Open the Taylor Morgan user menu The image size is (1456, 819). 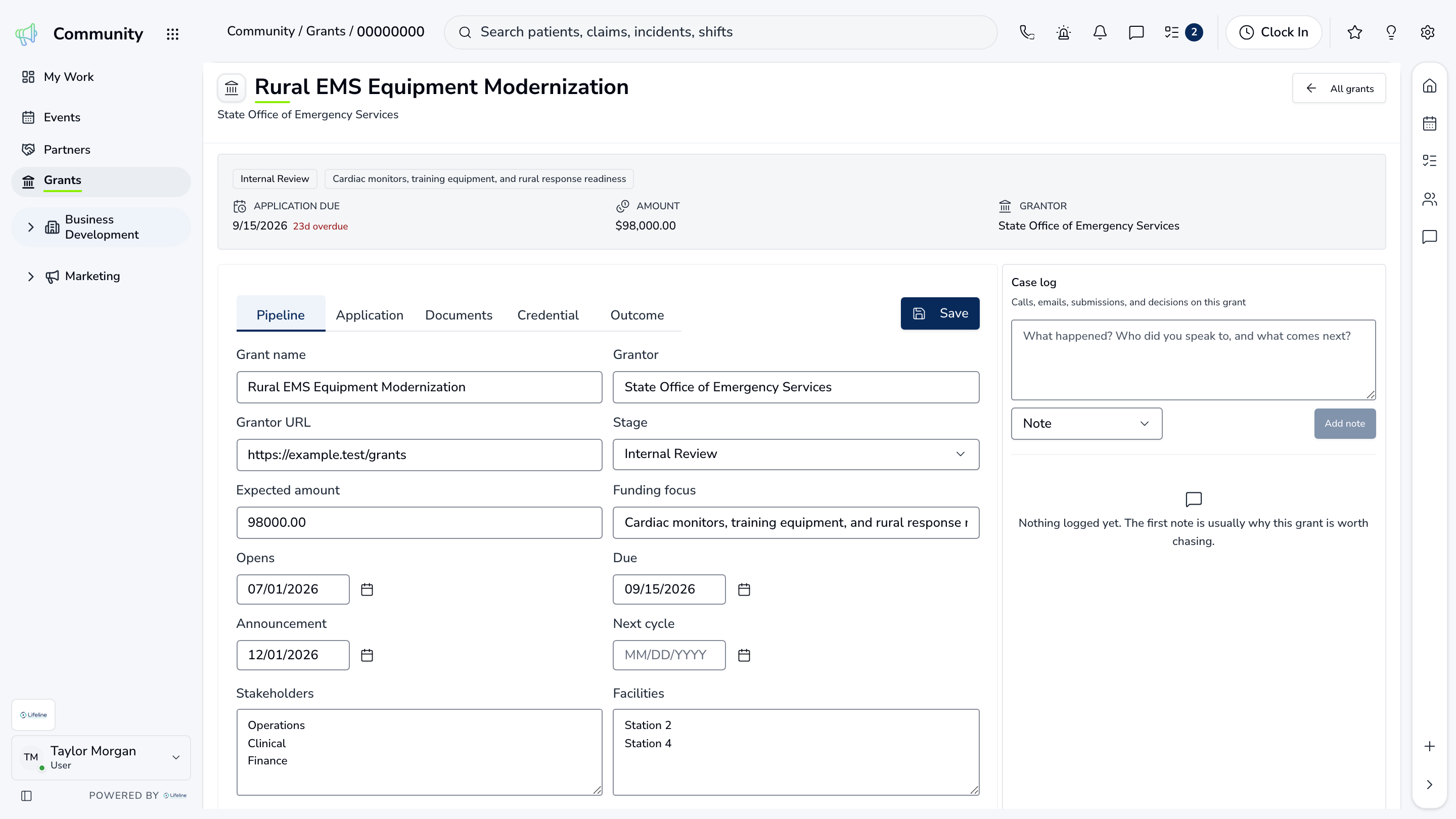pos(101,757)
